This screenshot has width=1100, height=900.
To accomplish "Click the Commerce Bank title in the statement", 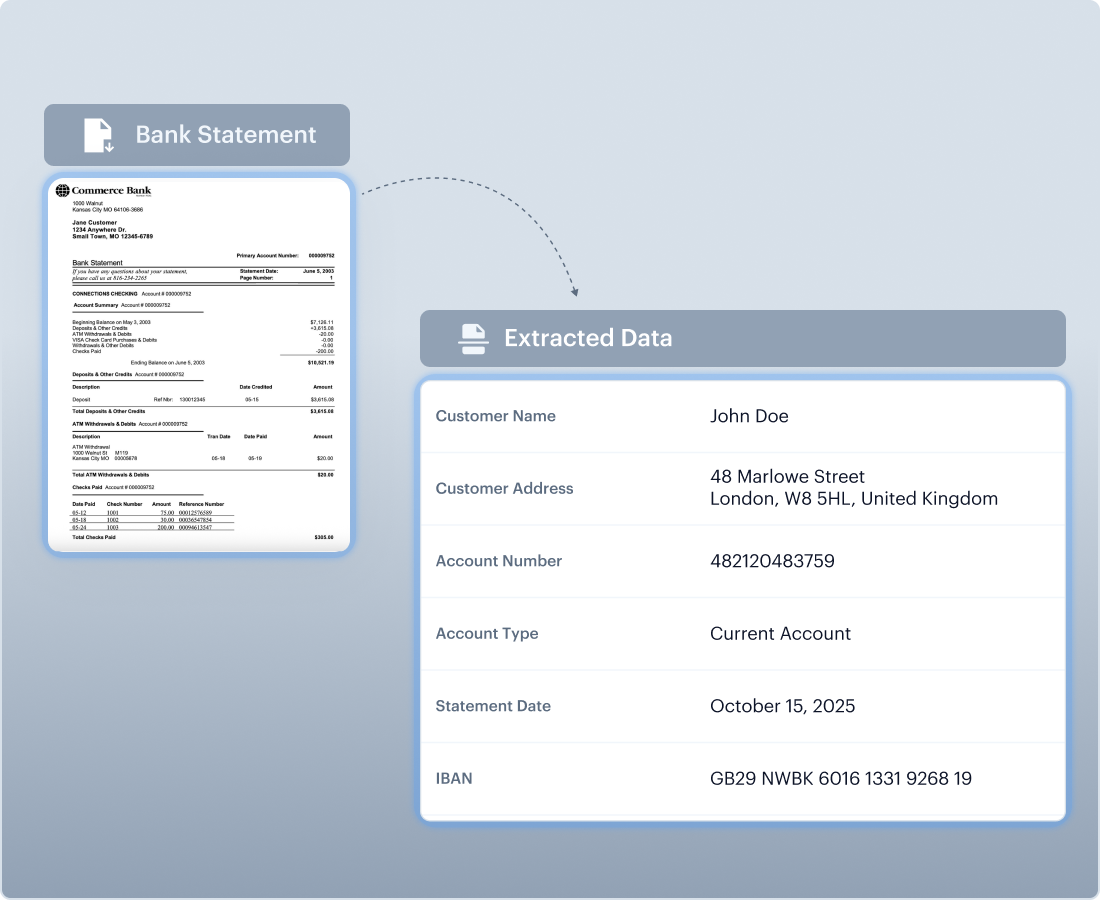I will pos(111,191).
